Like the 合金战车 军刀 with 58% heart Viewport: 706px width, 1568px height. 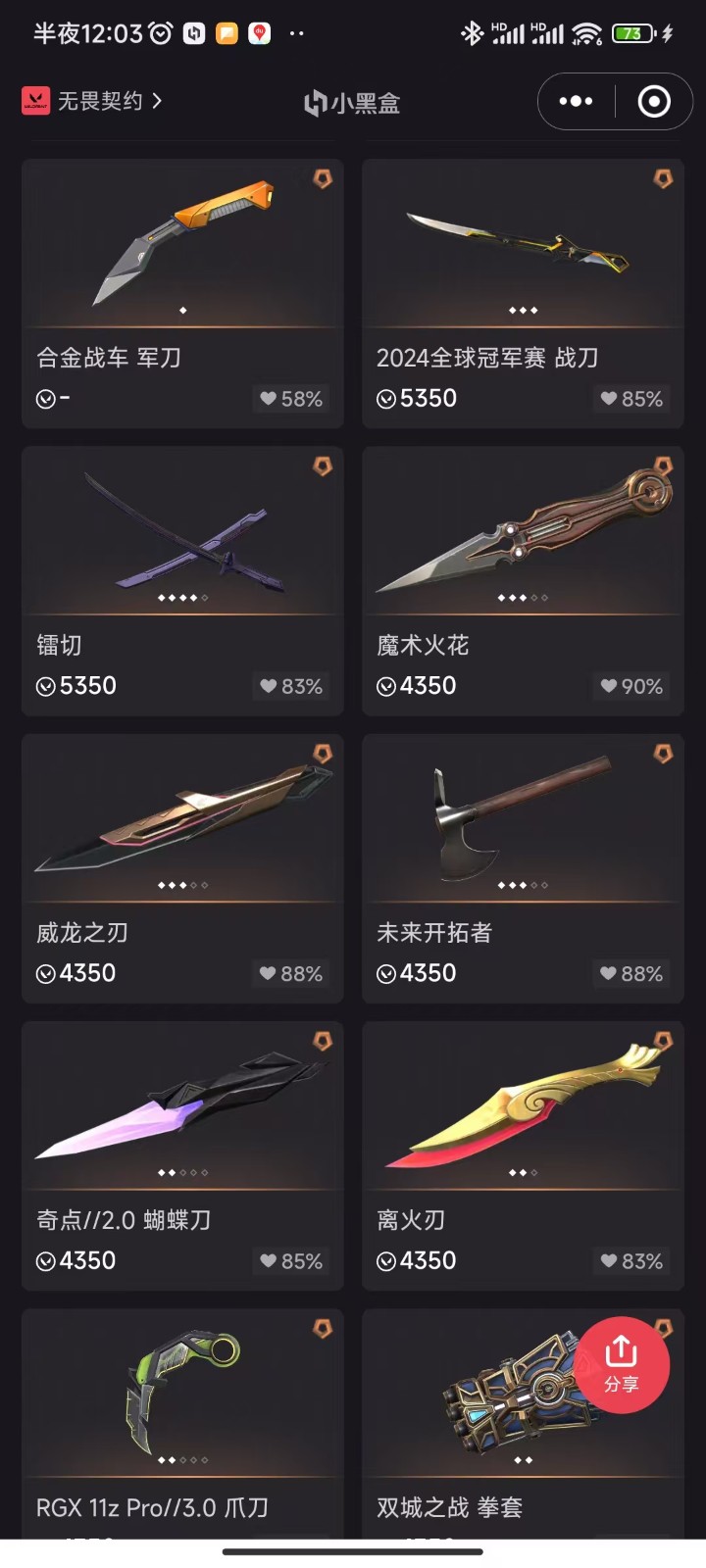(291, 399)
